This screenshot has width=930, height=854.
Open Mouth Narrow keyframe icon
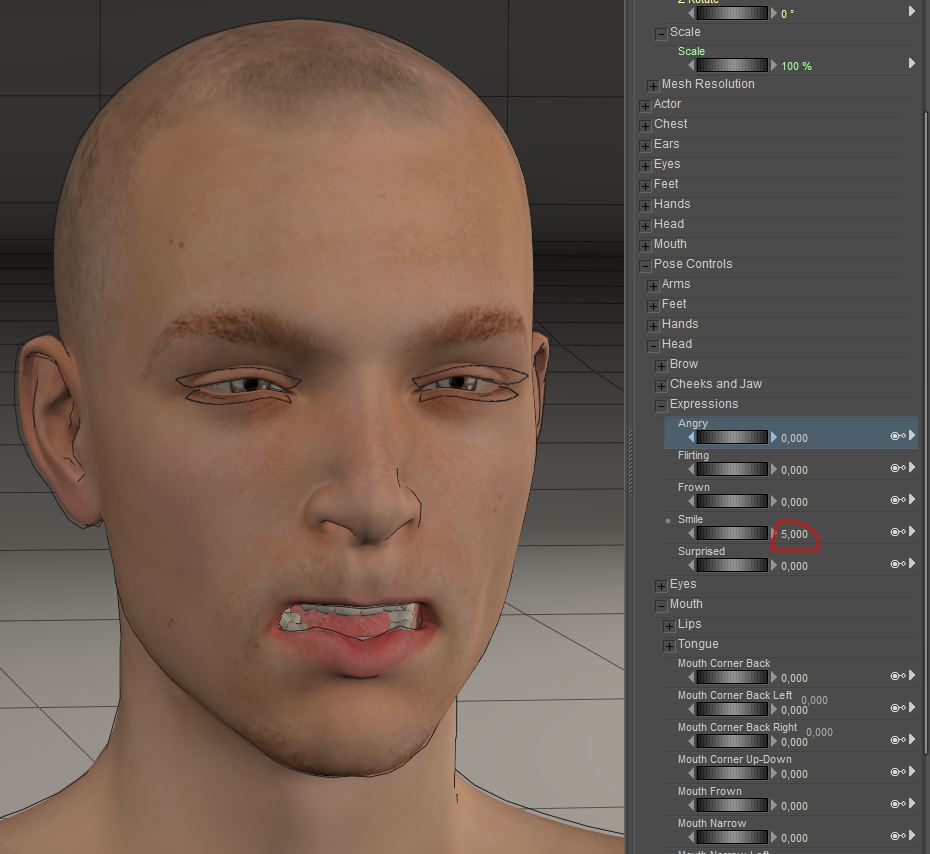pyautogui.click(x=898, y=837)
